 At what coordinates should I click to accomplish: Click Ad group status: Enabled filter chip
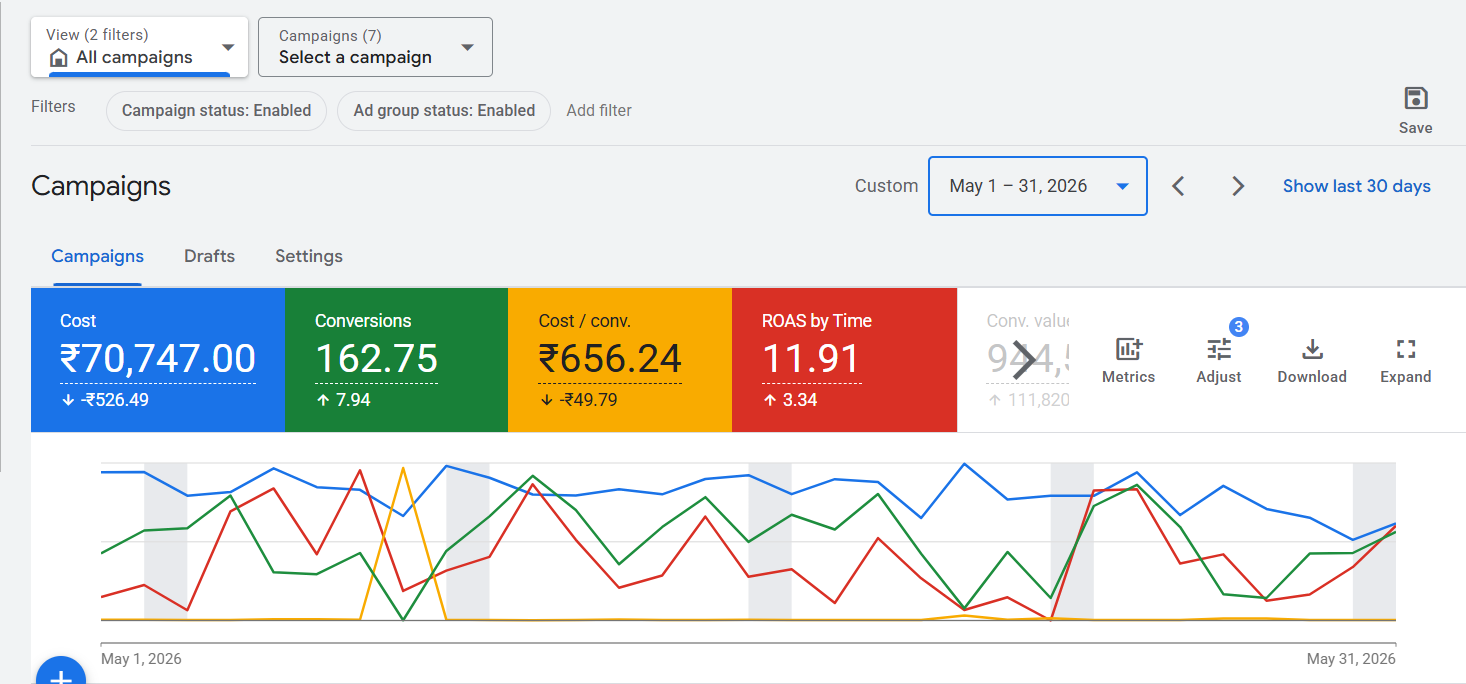pos(444,111)
